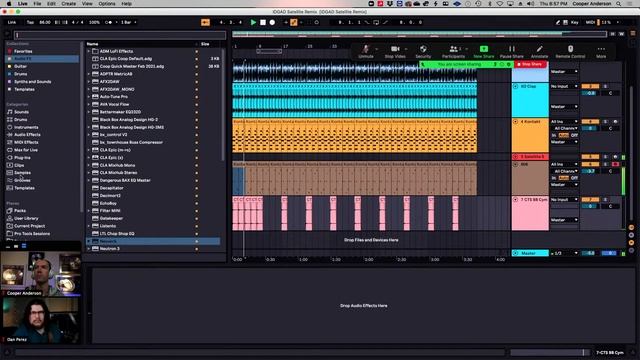Screen dimensions: 640x360
Task: Expand Bettermaker EQ232D plugin entry
Action: click(x=89, y=112)
